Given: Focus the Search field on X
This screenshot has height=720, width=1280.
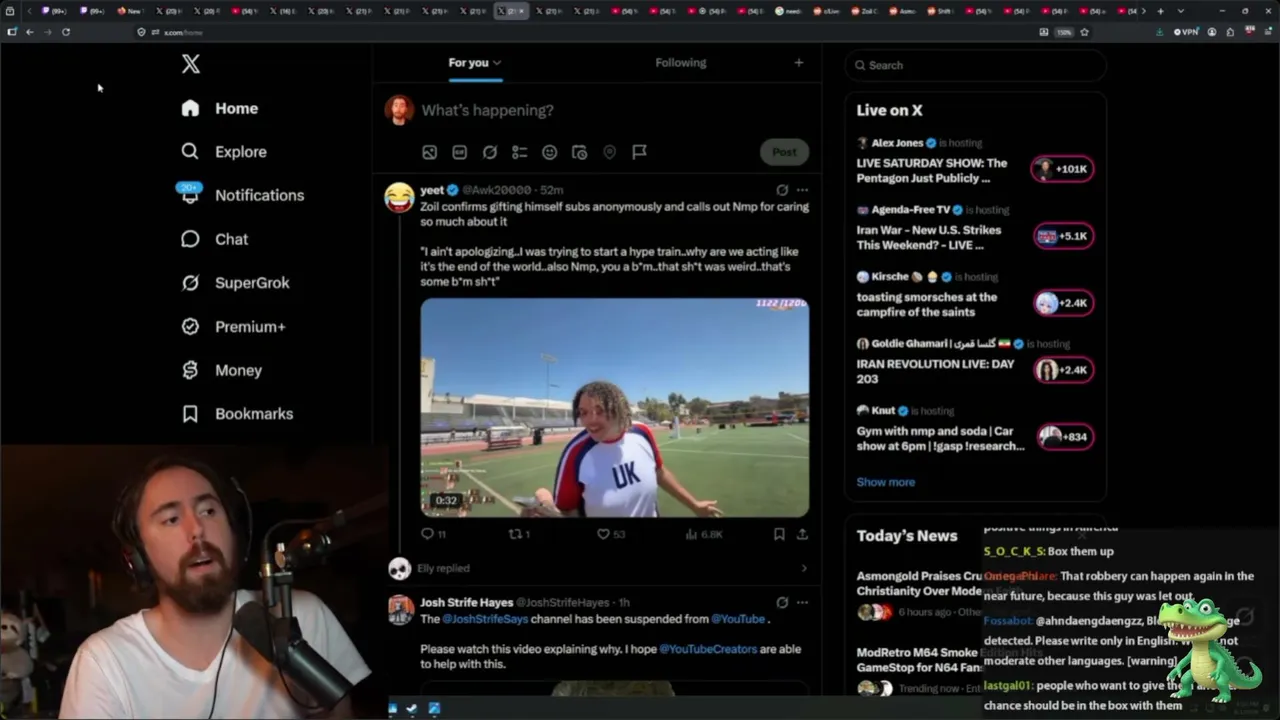Looking at the screenshot, I should [x=976, y=65].
